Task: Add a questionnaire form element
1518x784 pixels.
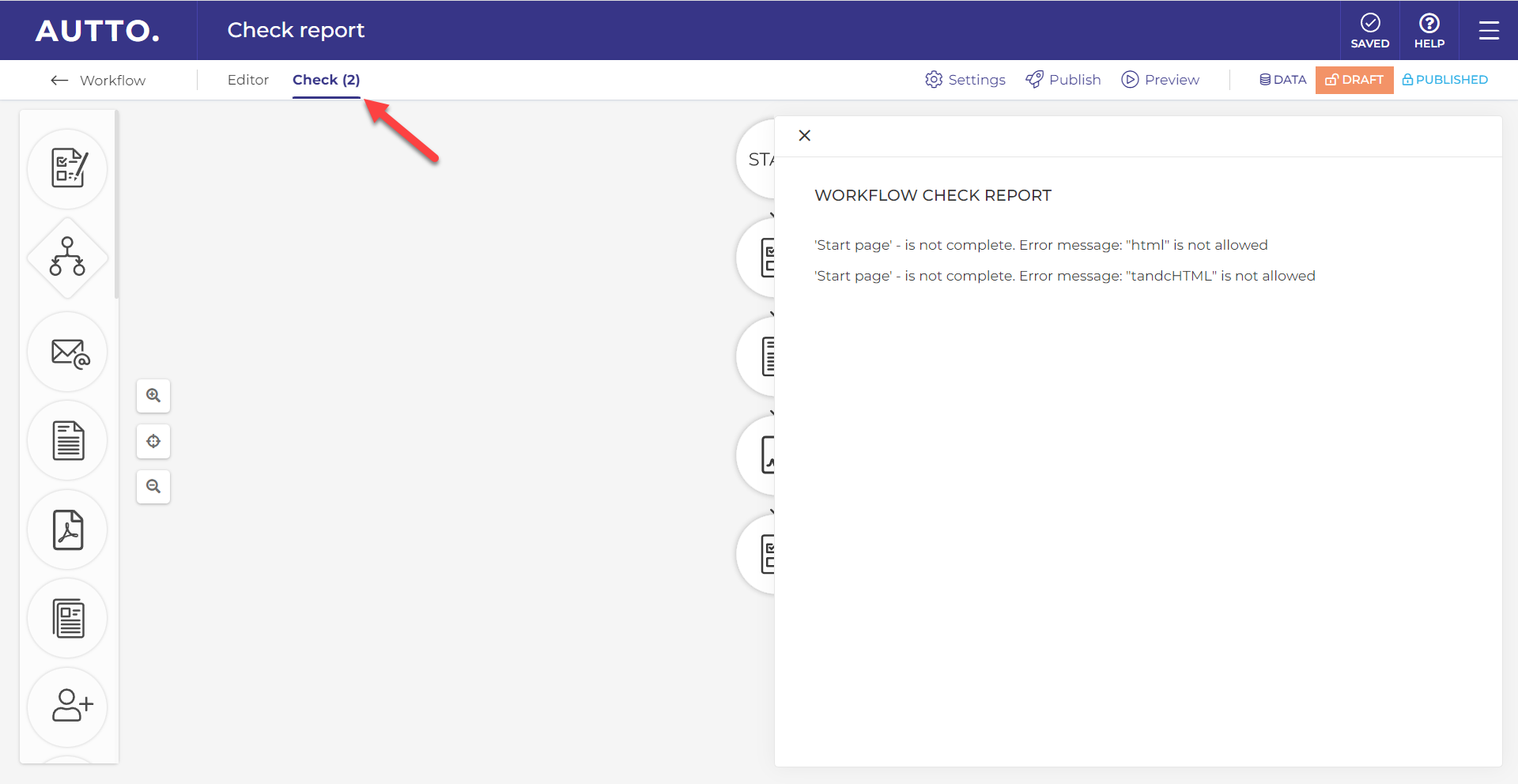Action: coord(68,168)
